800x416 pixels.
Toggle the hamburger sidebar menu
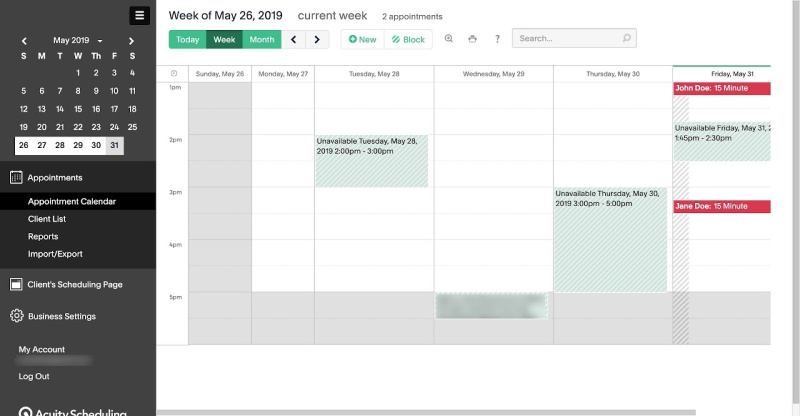click(139, 15)
